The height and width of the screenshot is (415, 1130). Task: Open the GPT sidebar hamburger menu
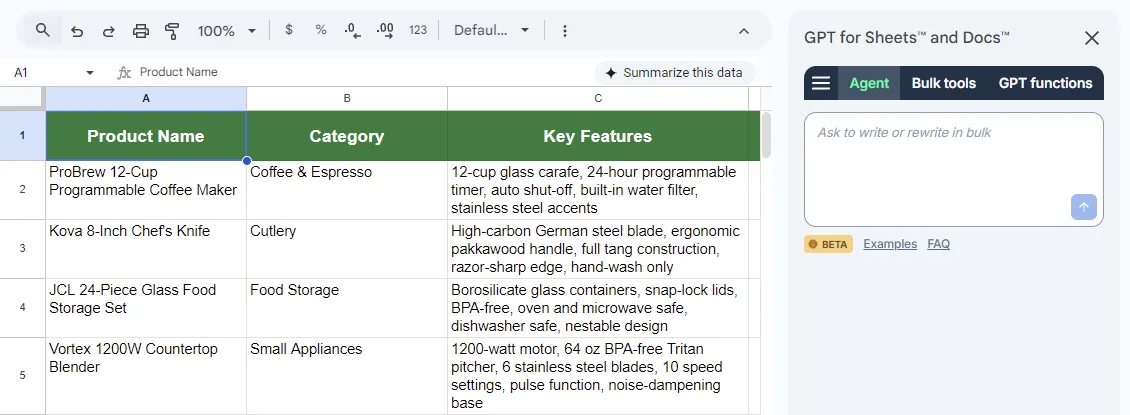[821, 83]
